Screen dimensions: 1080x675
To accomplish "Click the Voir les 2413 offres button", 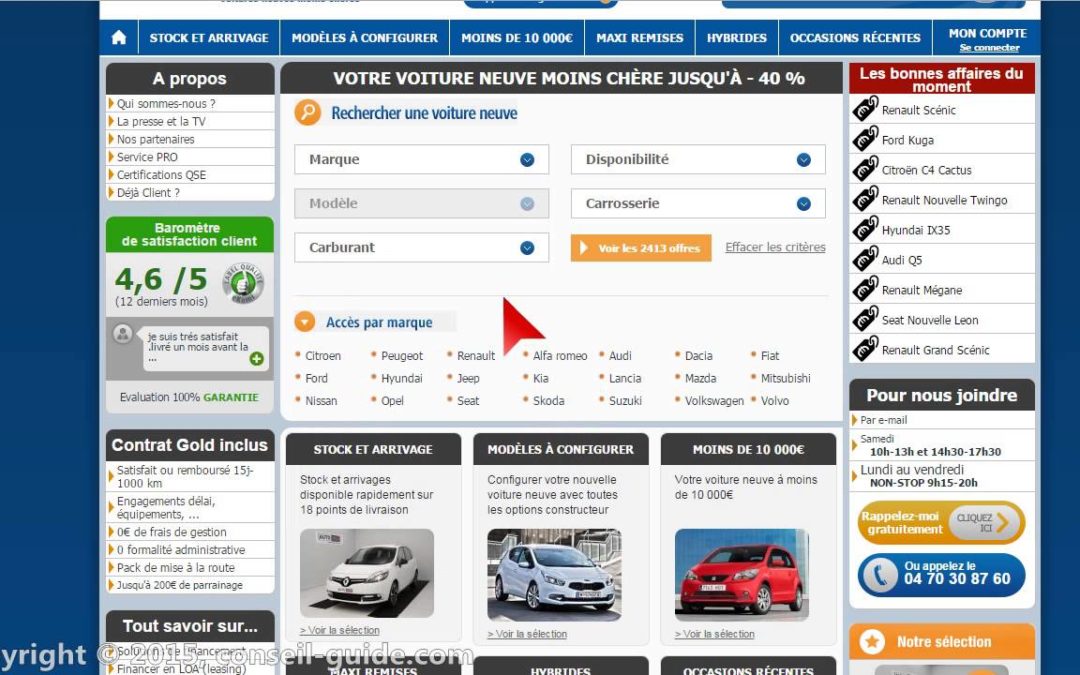I will tap(640, 247).
